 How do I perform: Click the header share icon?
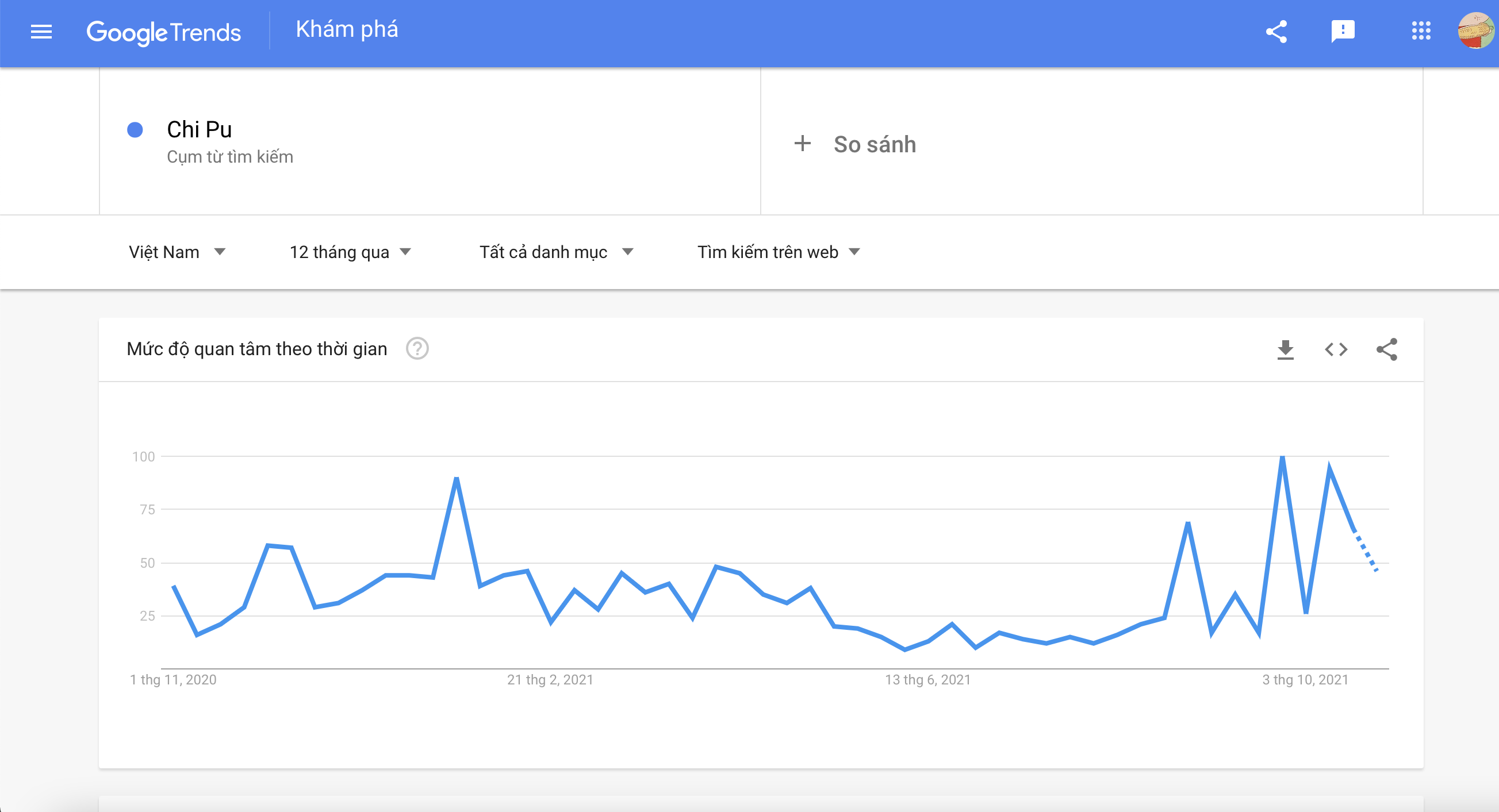(x=1276, y=32)
